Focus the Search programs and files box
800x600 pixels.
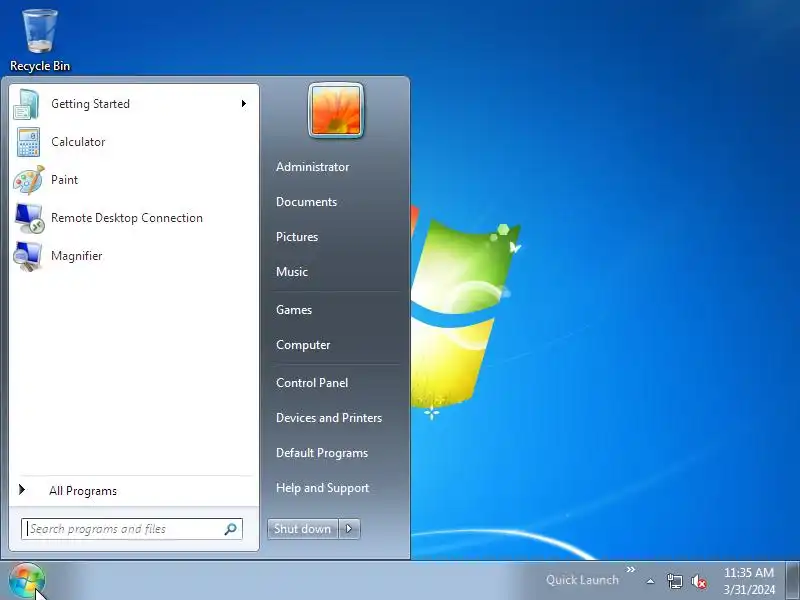[x=132, y=529]
